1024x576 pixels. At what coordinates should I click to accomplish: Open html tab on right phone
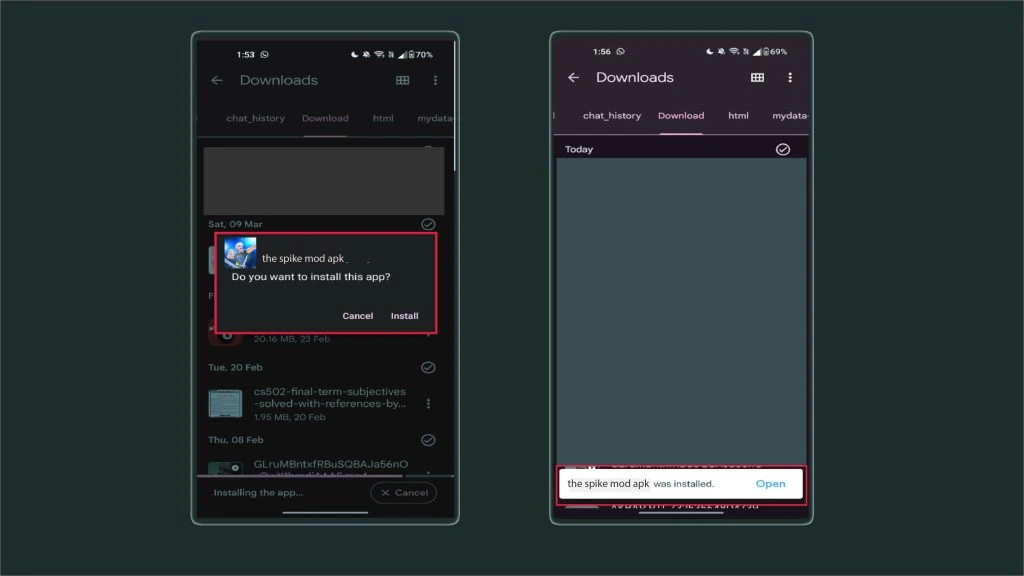click(x=738, y=115)
